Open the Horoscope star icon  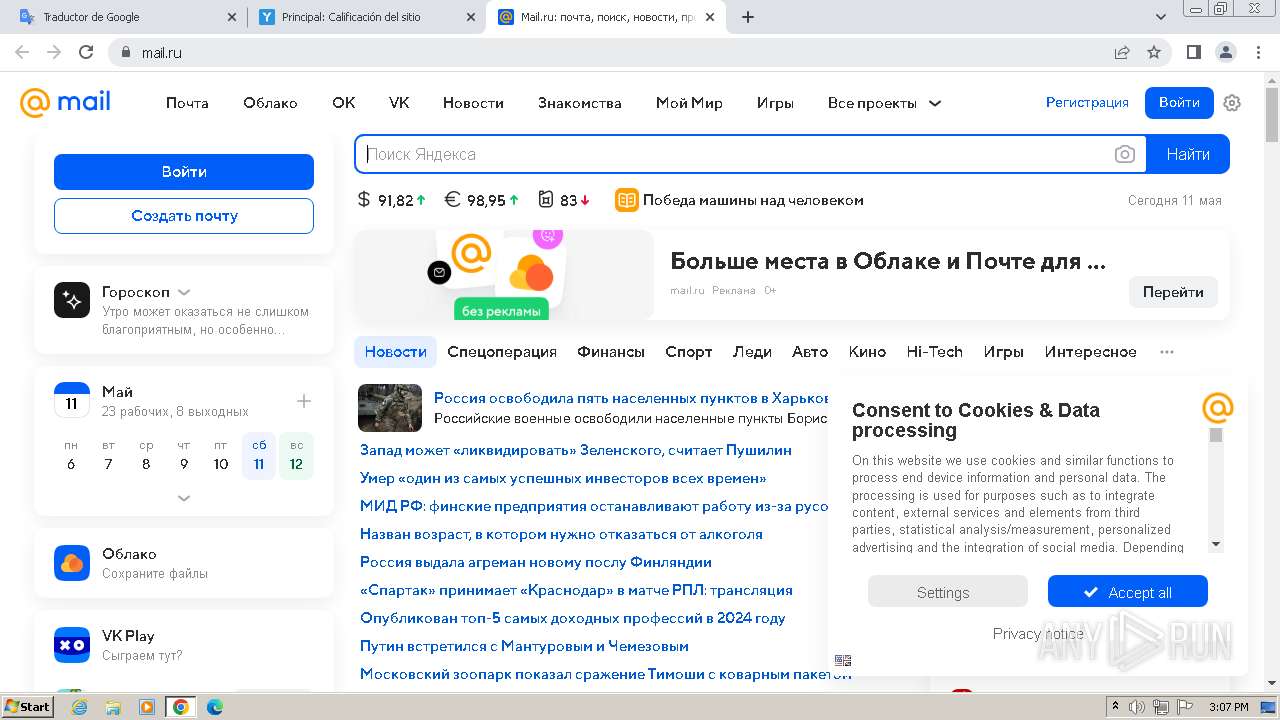coord(72,300)
